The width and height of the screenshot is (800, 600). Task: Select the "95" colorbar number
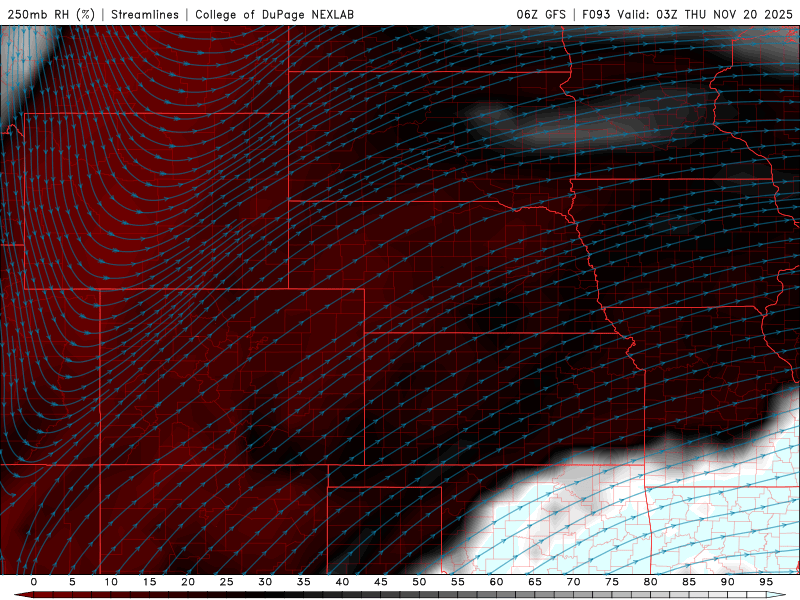pyautogui.click(x=766, y=582)
